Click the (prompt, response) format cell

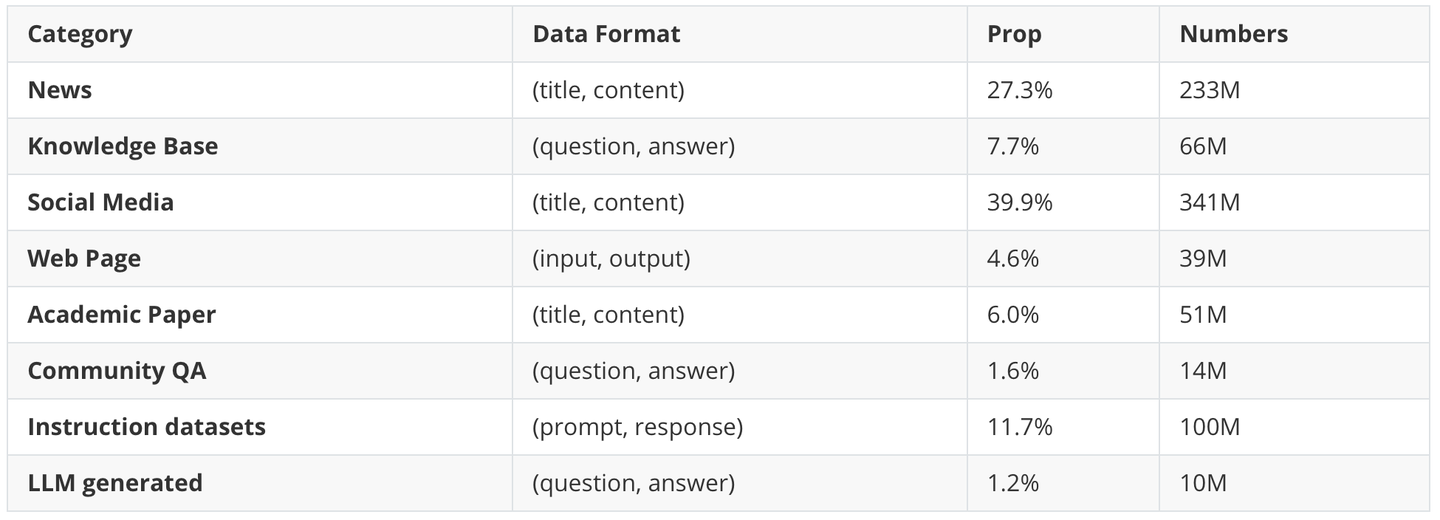tap(637, 426)
